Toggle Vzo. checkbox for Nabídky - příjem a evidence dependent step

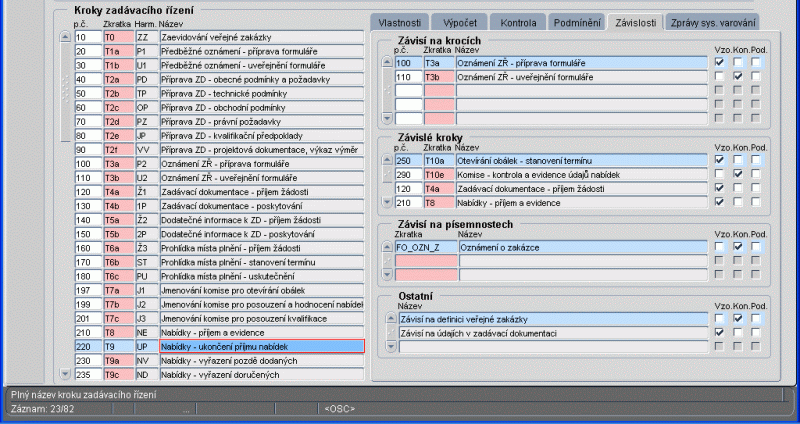point(719,202)
